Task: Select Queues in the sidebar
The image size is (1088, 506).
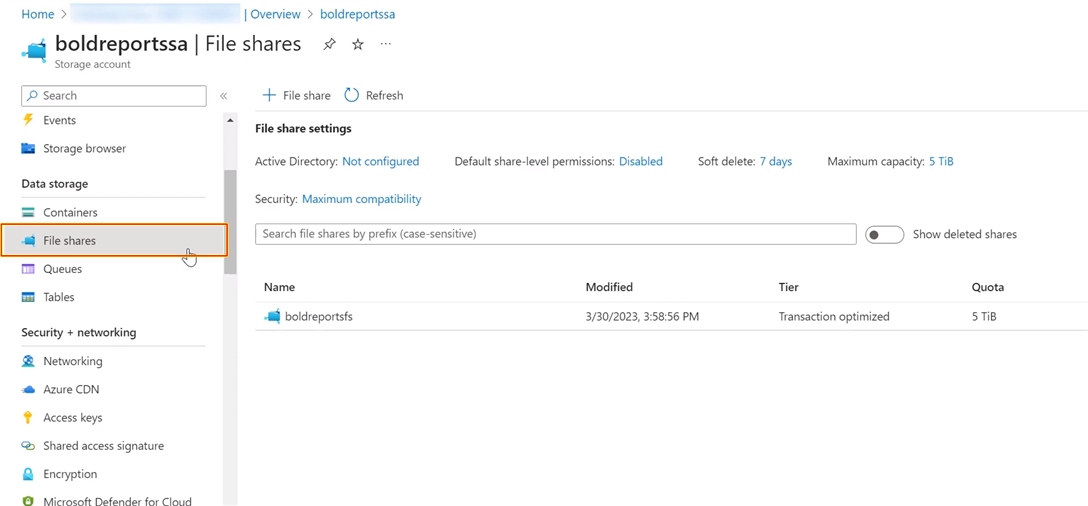Action: [x=62, y=269]
